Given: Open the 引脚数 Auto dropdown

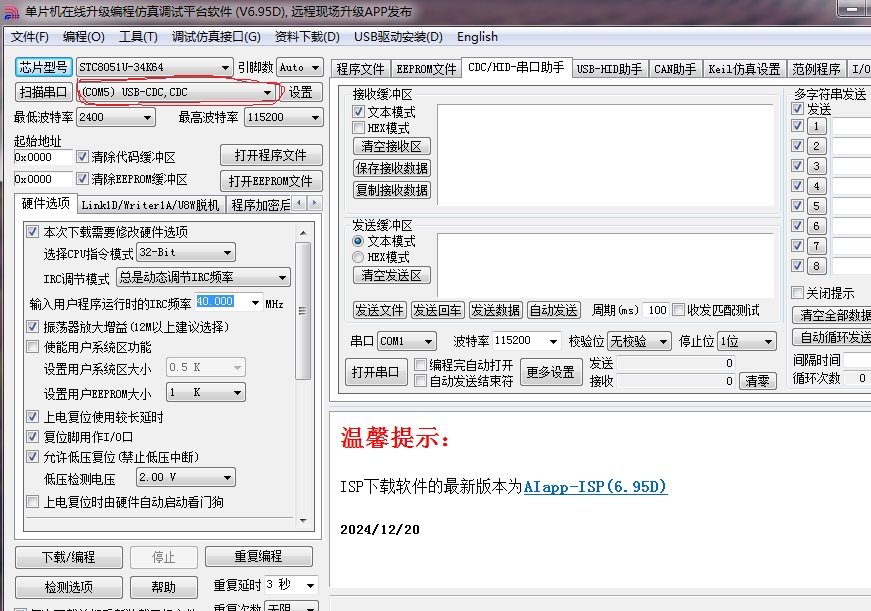Looking at the screenshot, I should (x=299, y=67).
